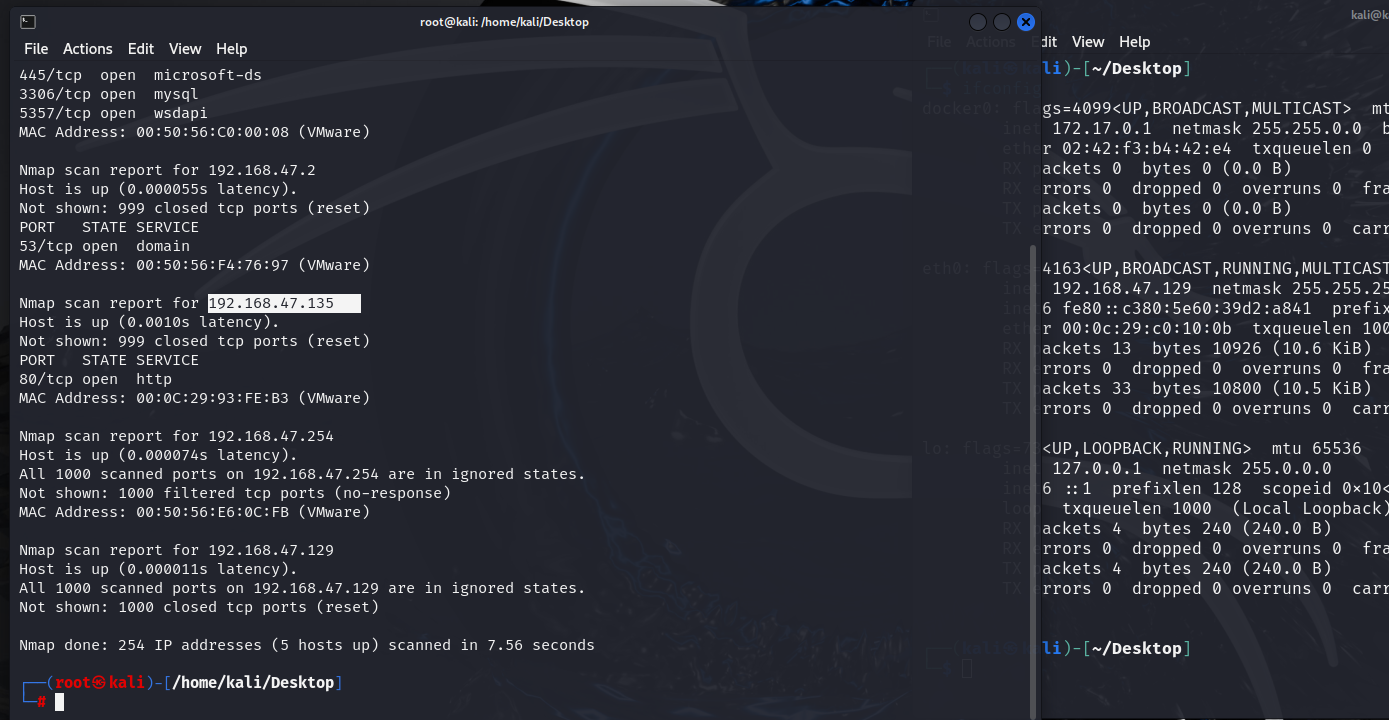Click 'Nmap scan report for 192.168.47.254'

point(176,436)
